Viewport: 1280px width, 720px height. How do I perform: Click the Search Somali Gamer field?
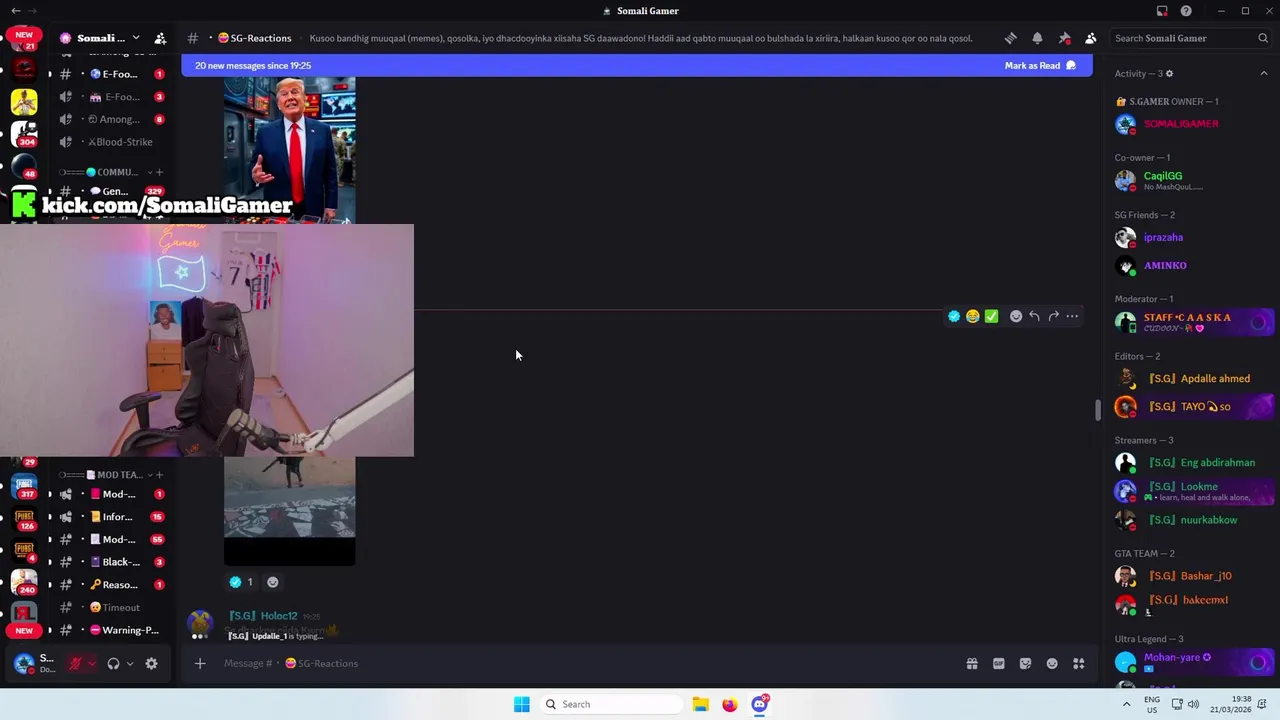click(1191, 38)
